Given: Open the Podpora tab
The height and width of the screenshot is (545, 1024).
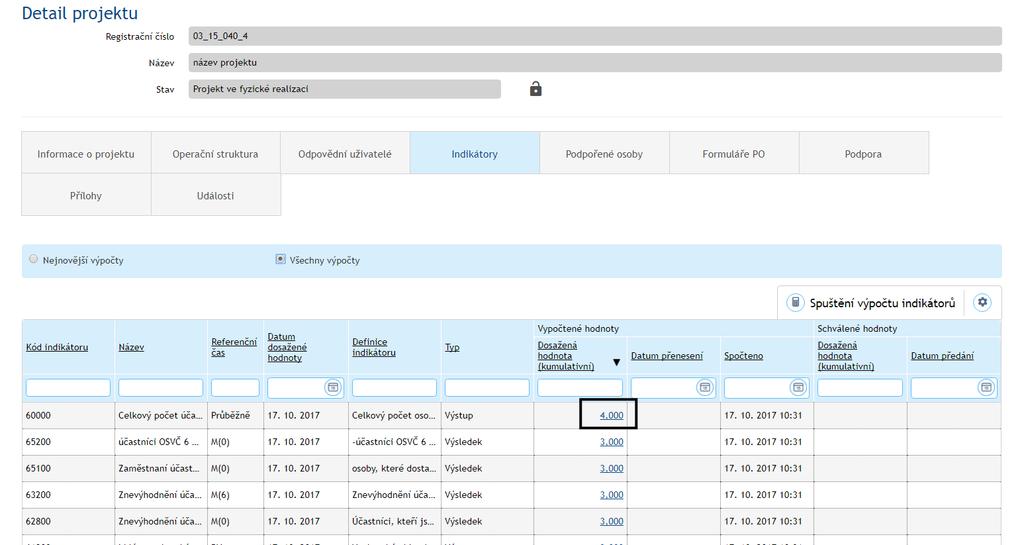Looking at the screenshot, I should pyautogui.click(x=863, y=153).
